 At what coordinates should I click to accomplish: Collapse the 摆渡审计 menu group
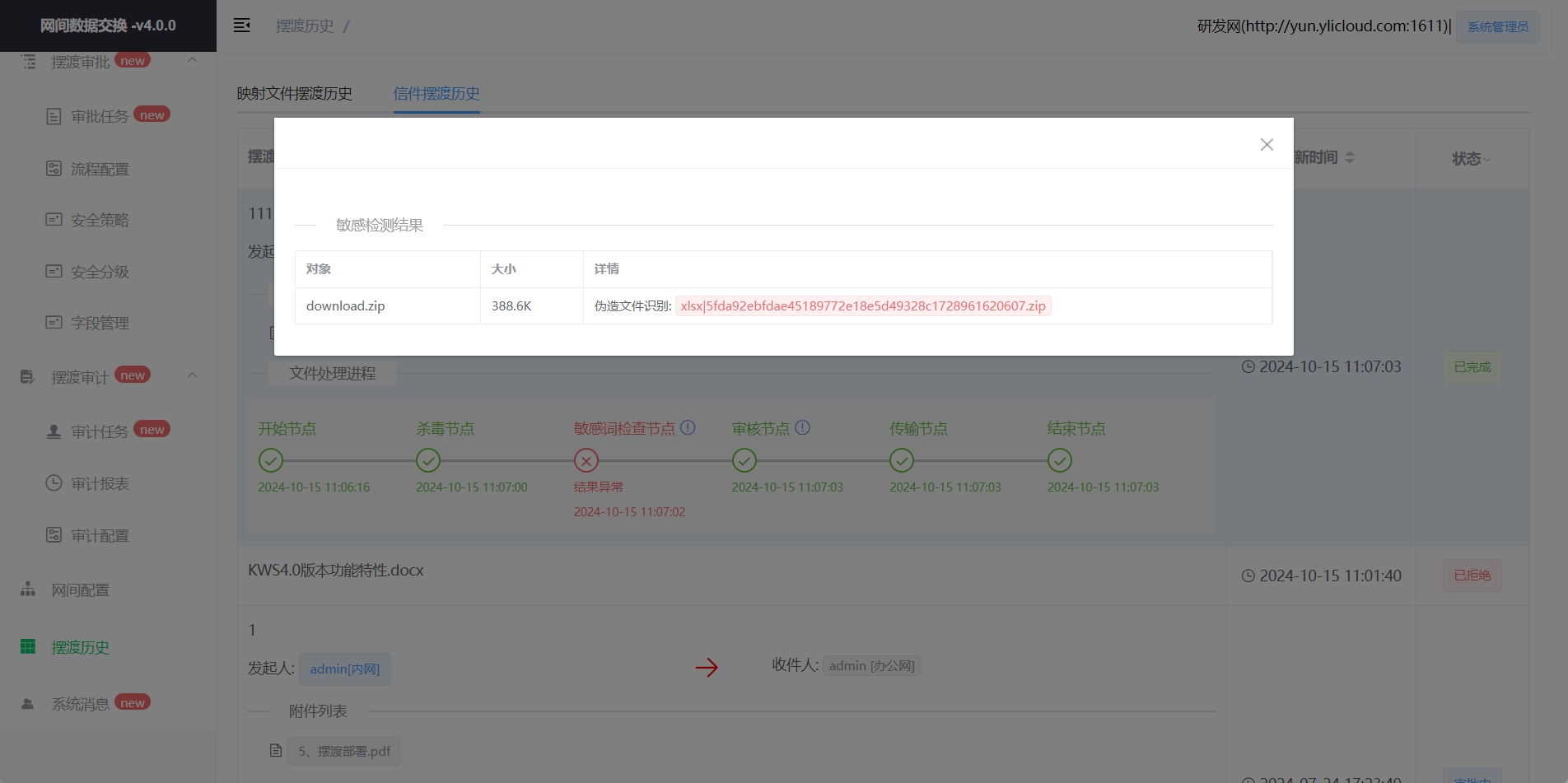tap(192, 375)
